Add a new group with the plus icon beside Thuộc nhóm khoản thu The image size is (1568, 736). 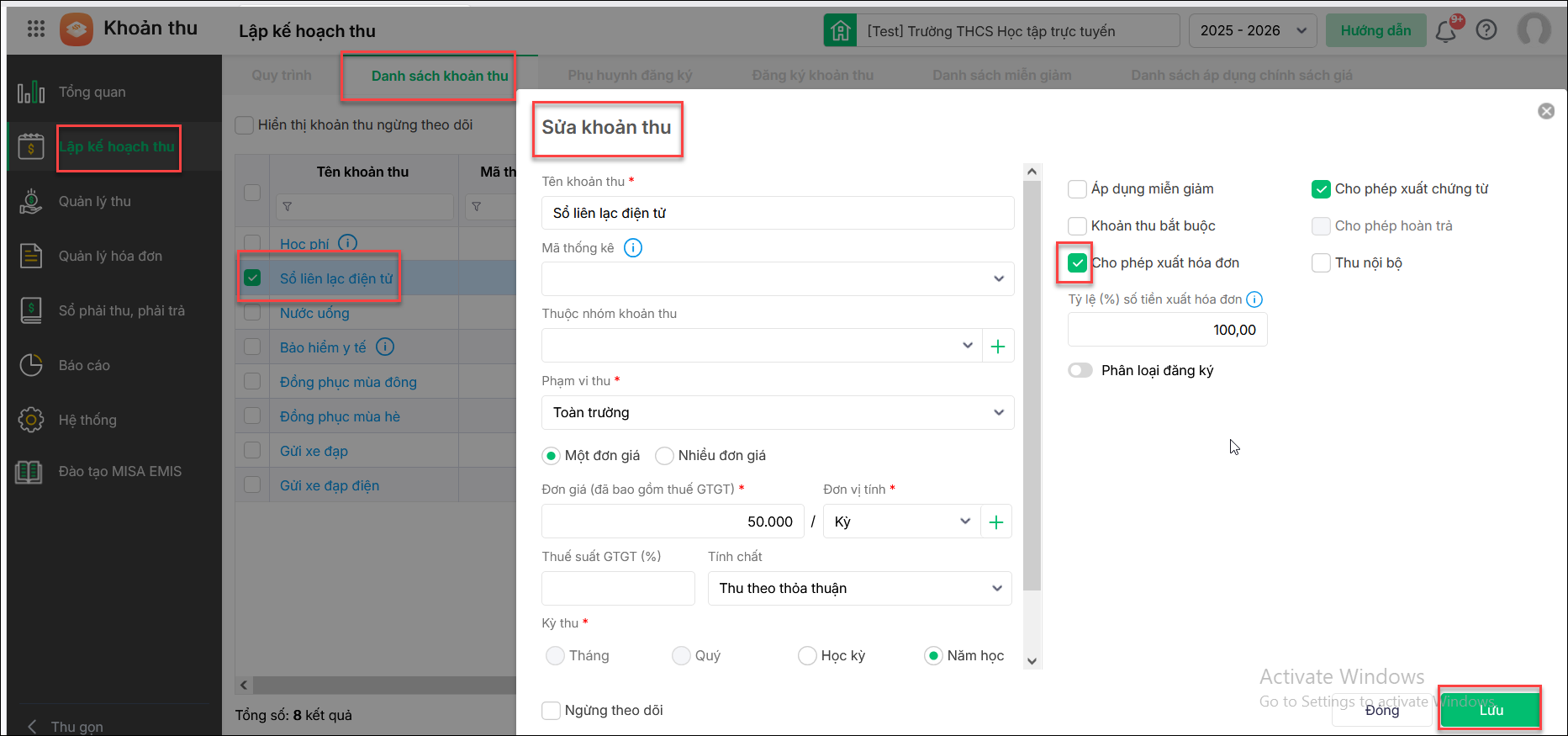[x=998, y=346]
